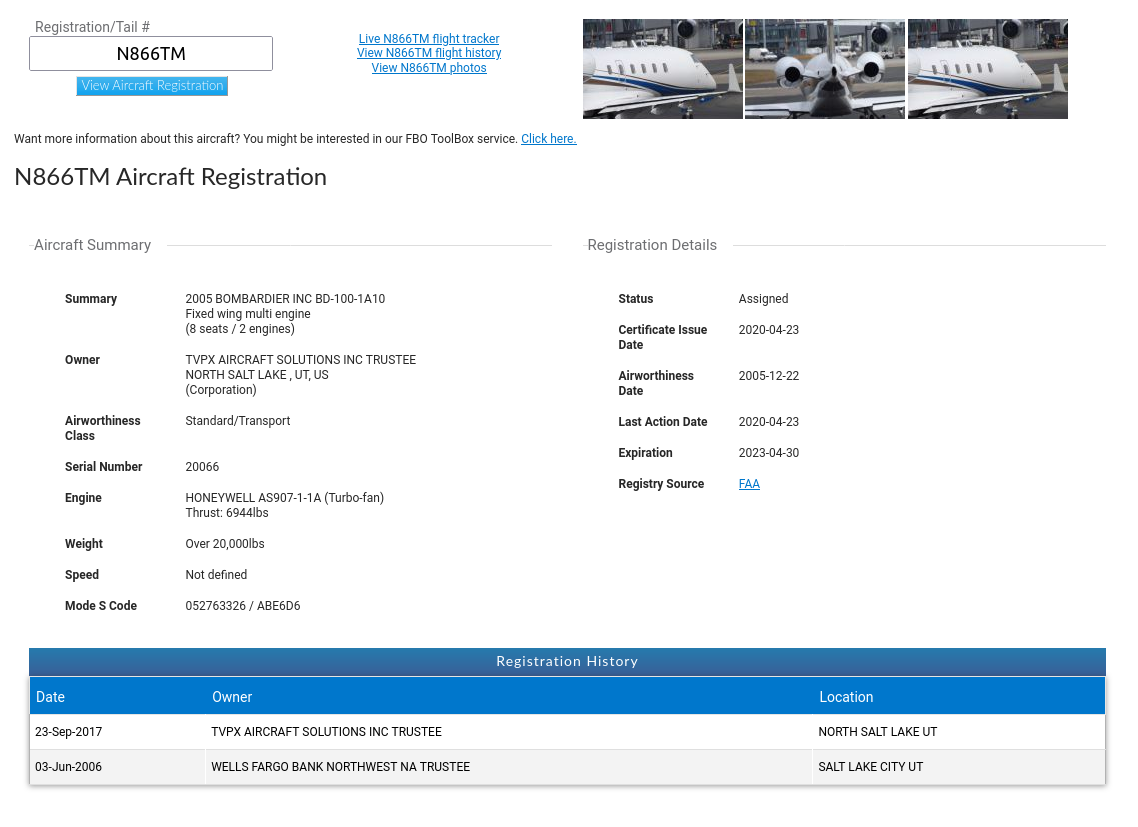
Task: Open the rightmost aircraft side-view photo thumbnail
Action: pos(988,69)
